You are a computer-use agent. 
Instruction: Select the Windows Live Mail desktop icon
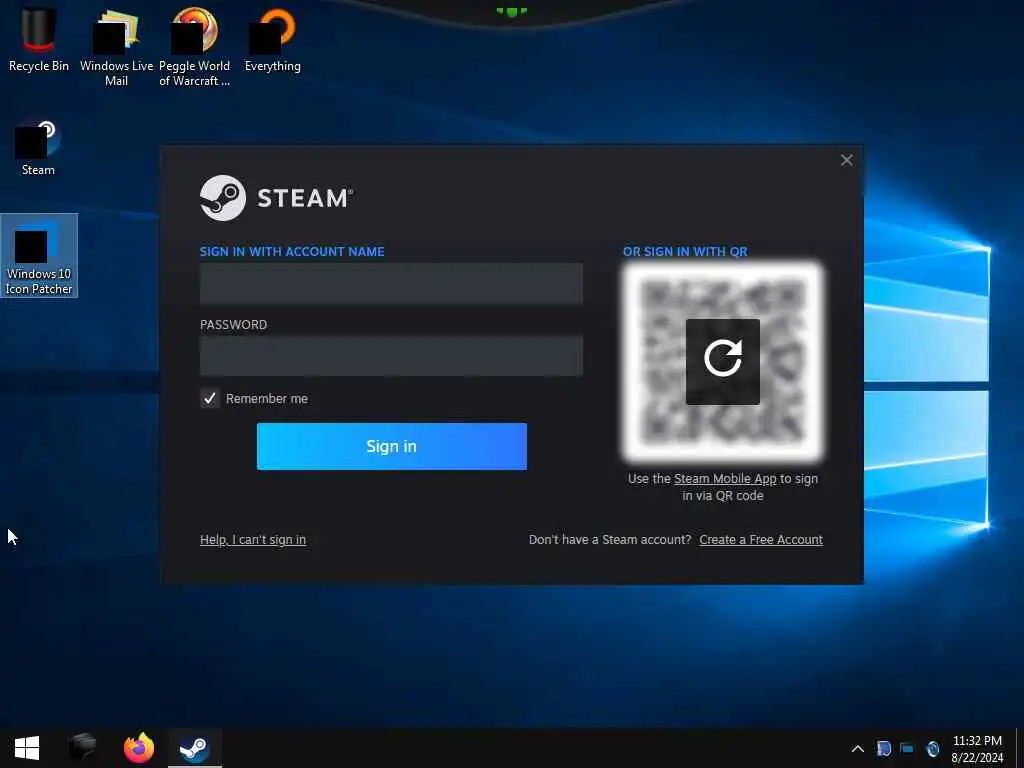(116, 46)
